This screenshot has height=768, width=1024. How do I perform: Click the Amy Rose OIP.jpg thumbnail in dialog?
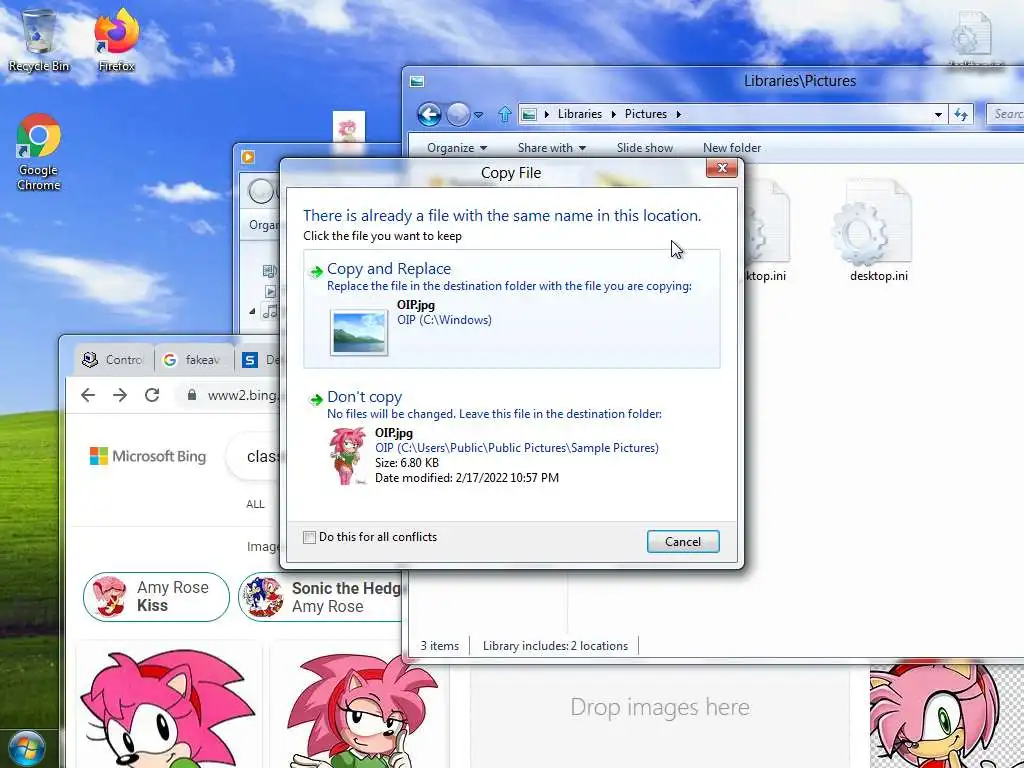pos(348,456)
